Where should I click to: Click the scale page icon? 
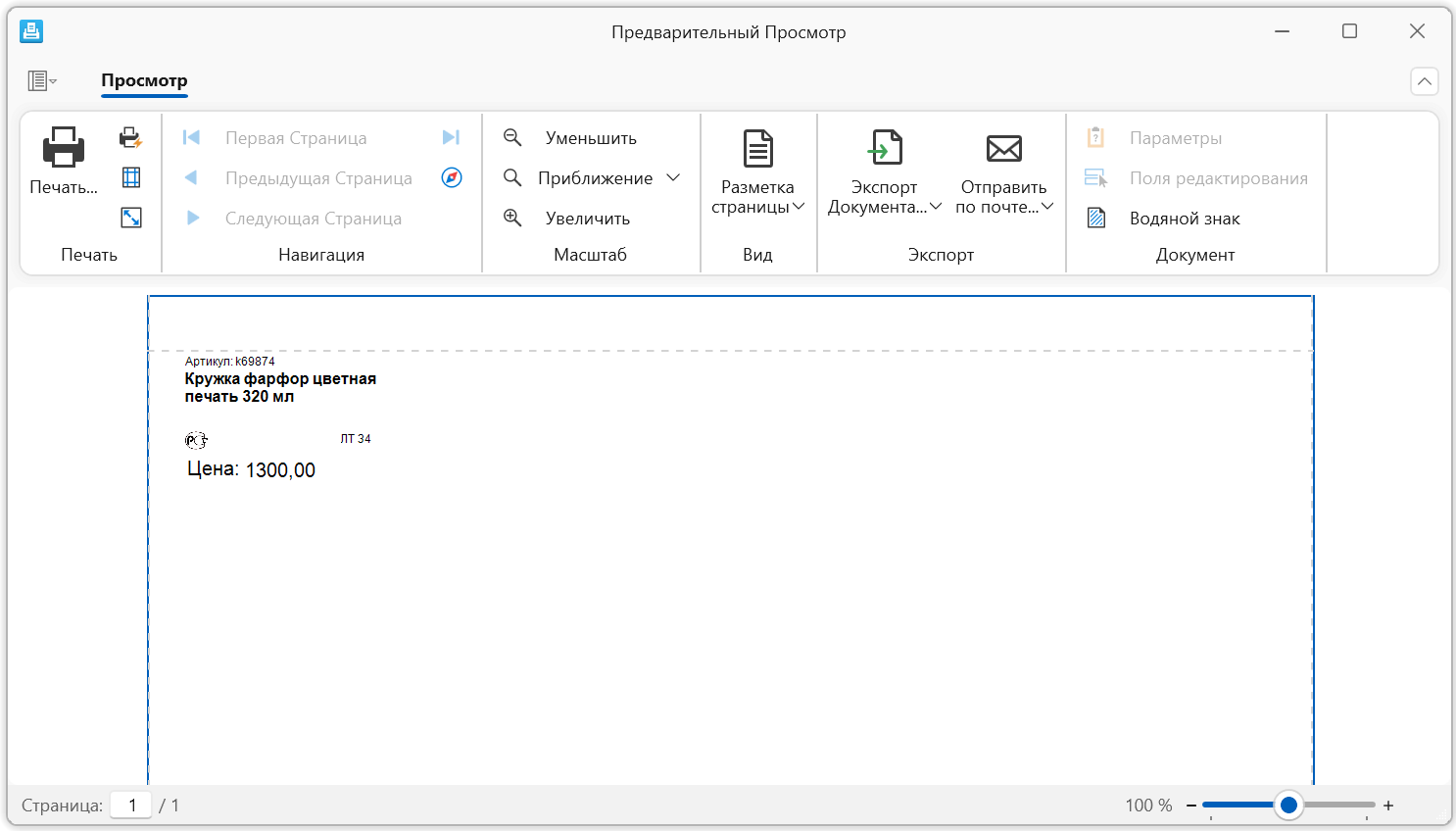tap(130, 218)
